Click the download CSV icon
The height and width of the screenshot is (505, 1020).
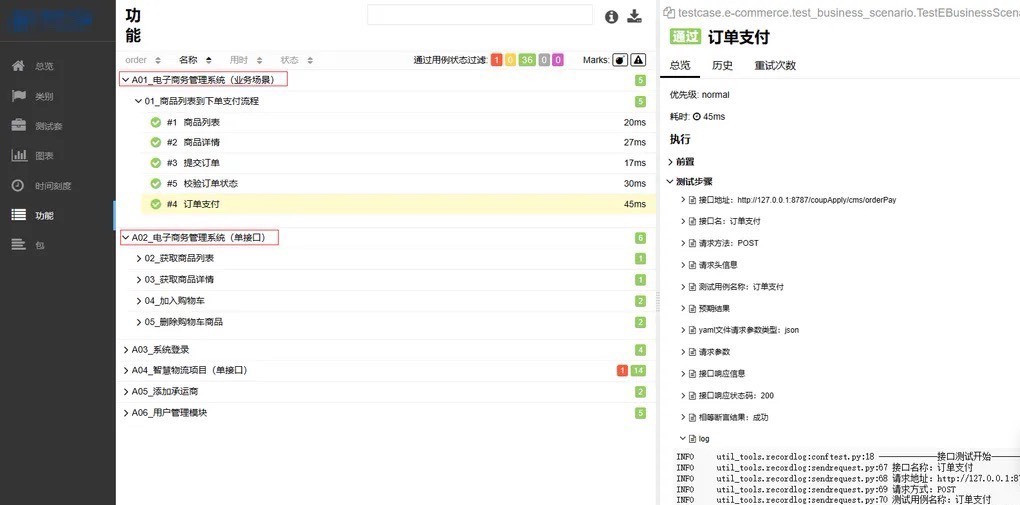634,16
